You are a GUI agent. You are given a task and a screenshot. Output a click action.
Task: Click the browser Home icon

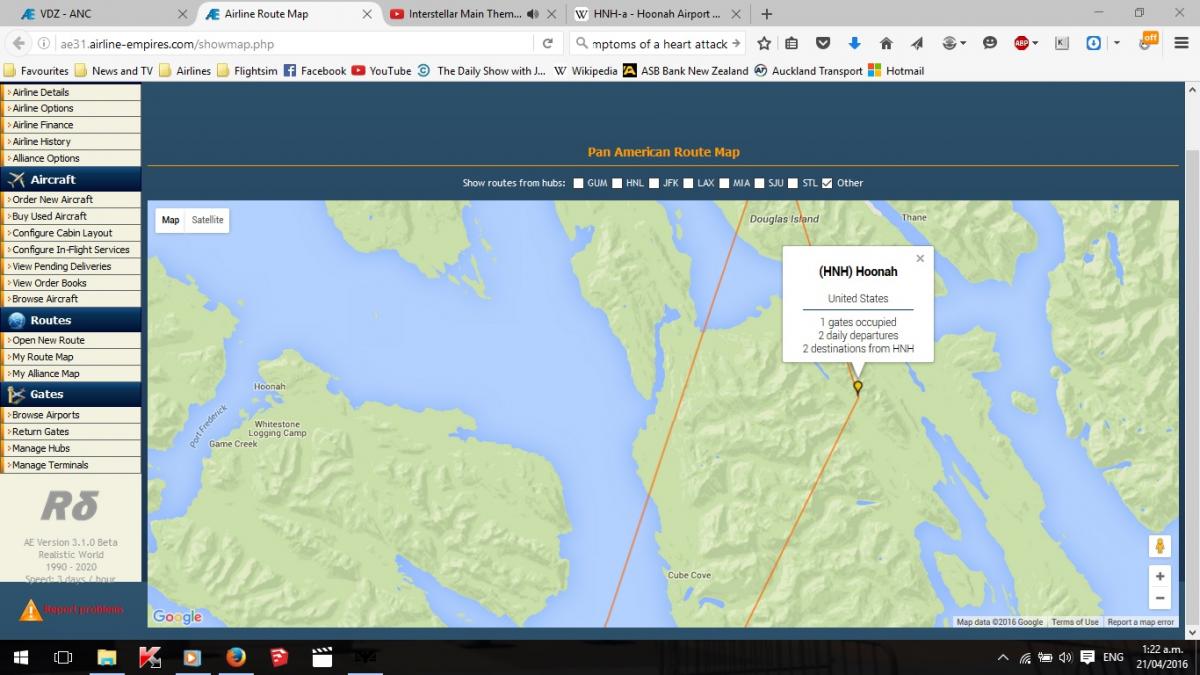(x=885, y=43)
